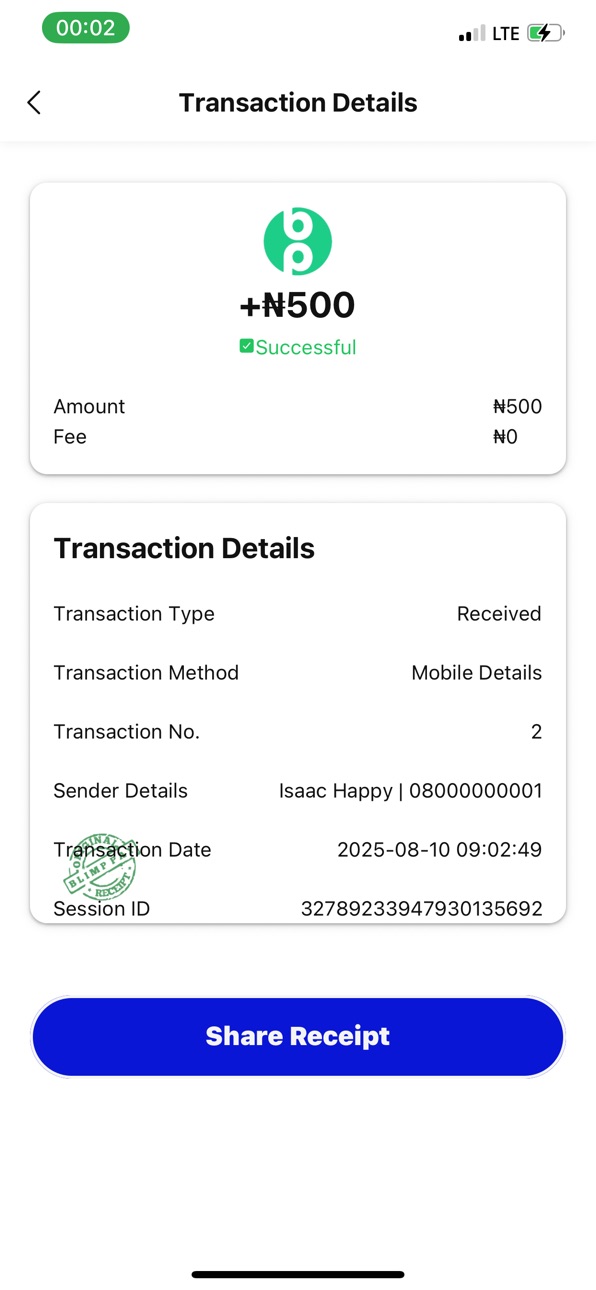This screenshot has height=1290, width=596.
Task: Tap the Transaction Date value
Action: click(x=439, y=850)
